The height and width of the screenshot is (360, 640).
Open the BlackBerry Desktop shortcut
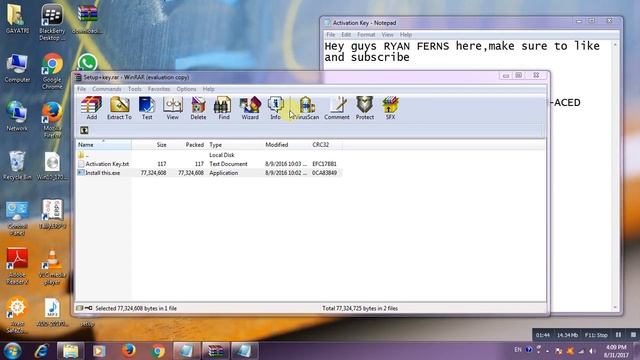coord(52,22)
